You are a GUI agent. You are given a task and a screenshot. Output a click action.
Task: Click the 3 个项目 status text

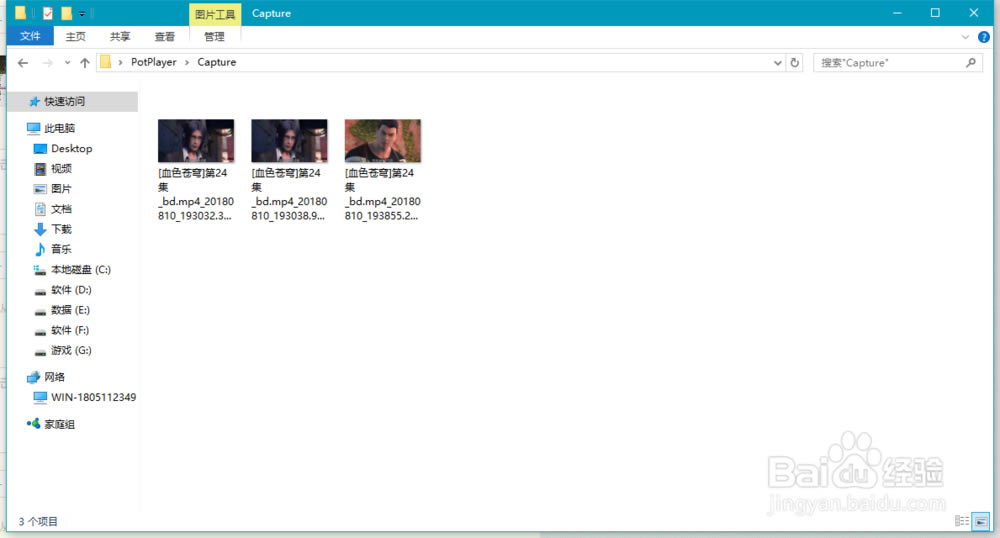[38, 521]
